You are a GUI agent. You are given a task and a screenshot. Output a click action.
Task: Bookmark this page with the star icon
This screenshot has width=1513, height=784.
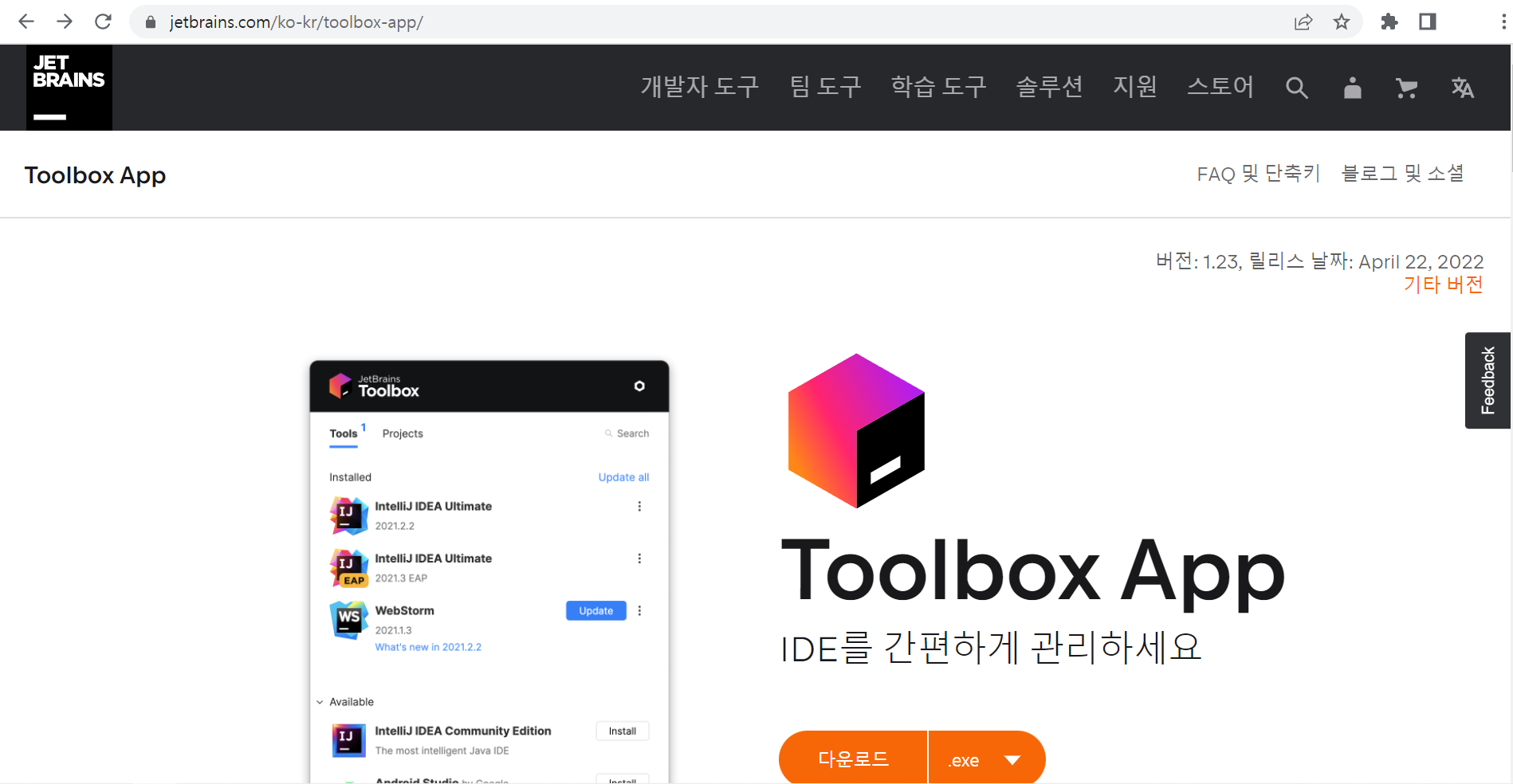1342,22
